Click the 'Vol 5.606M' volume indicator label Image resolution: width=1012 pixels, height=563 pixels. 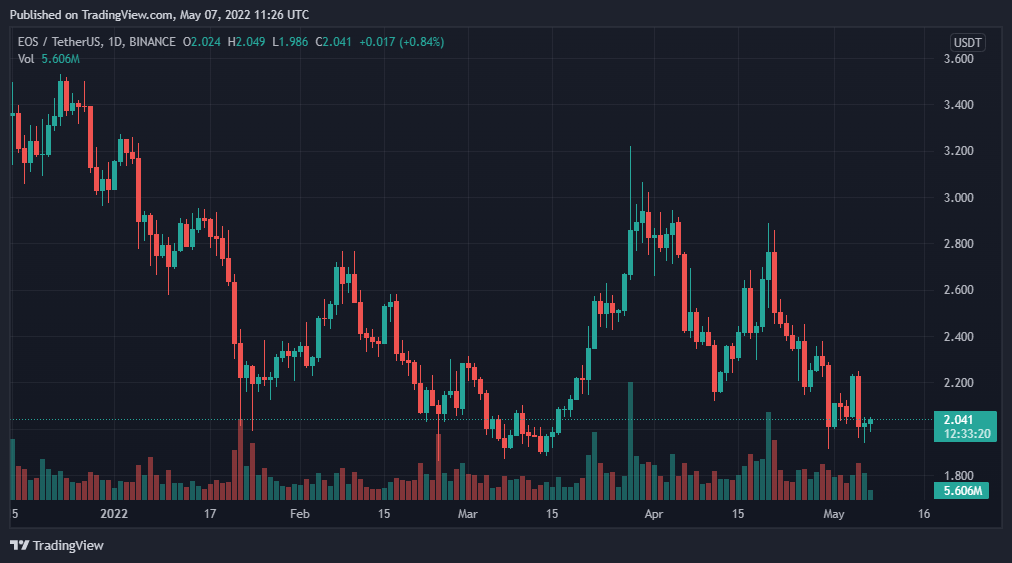pos(48,59)
